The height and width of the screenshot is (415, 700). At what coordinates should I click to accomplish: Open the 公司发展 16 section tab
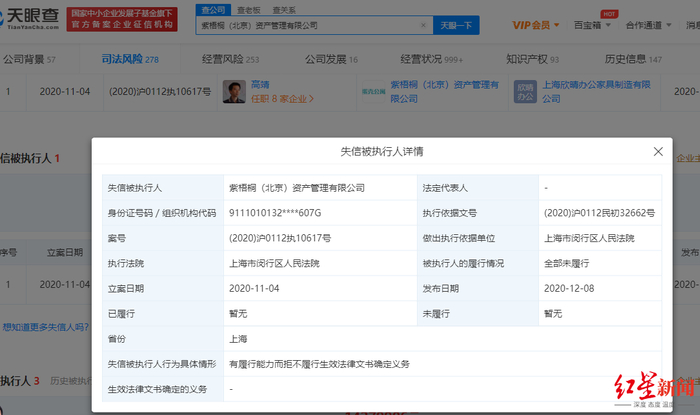331,59
